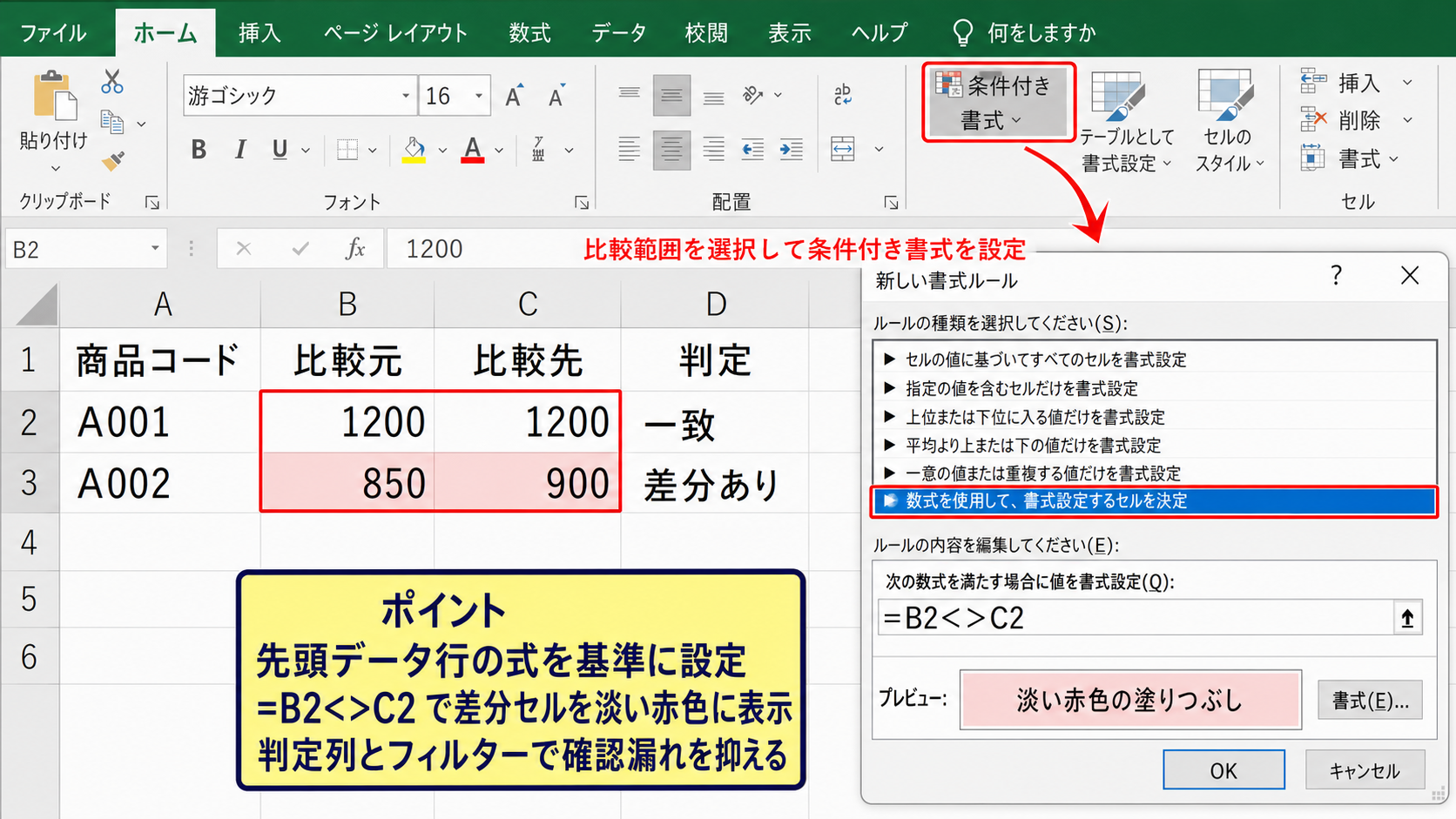
Task: Click 何をしますか search lightbulb
Action: tap(962, 33)
